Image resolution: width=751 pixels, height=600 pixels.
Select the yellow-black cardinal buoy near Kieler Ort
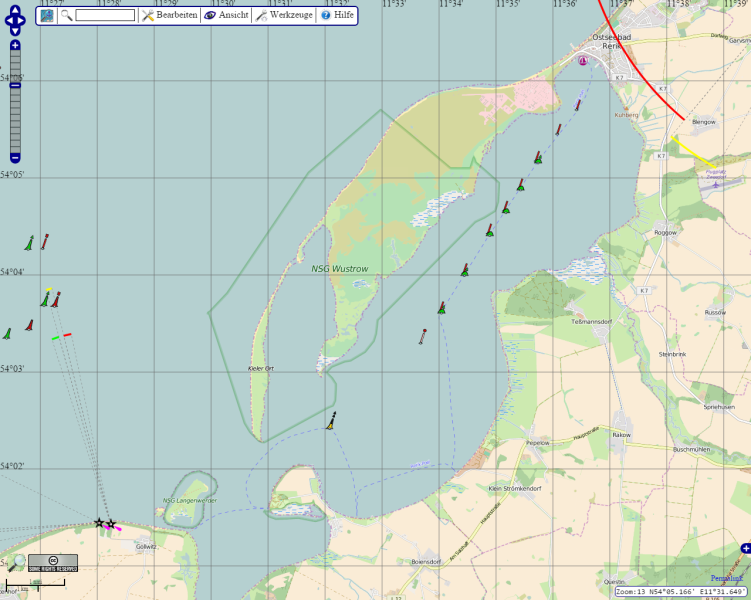[331, 422]
